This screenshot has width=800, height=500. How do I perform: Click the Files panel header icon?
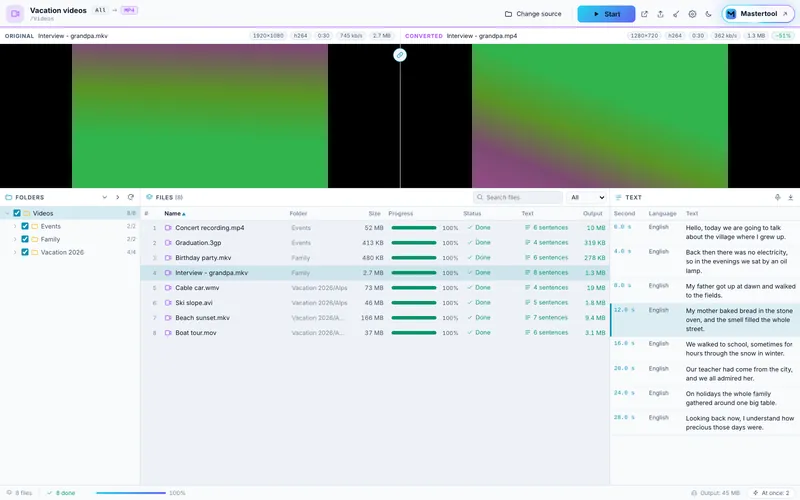click(x=149, y=197)
